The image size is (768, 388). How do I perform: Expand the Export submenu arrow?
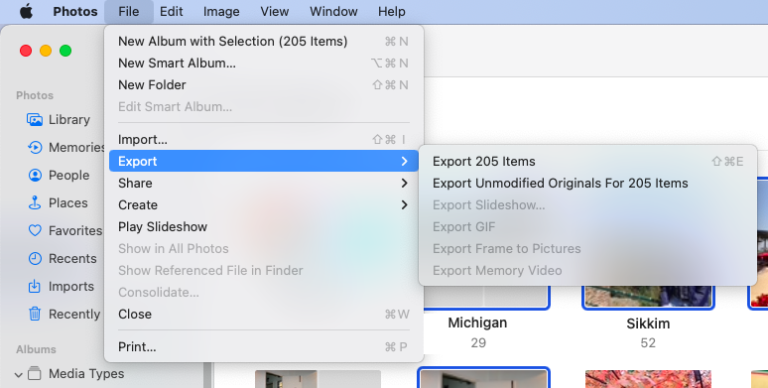[404, 161]
